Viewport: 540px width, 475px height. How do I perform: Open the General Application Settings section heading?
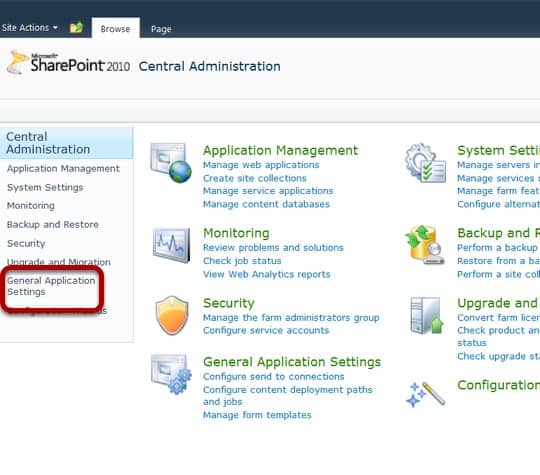tap(292, 362)
